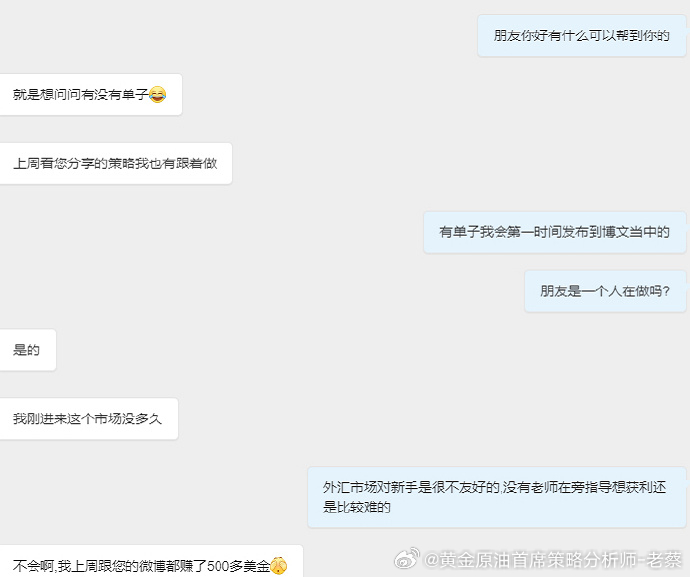The image size is (690, 577).
Task: Click the text 500多美金 in bottom message
Action: pyautogui.click(x=238, y=566)
